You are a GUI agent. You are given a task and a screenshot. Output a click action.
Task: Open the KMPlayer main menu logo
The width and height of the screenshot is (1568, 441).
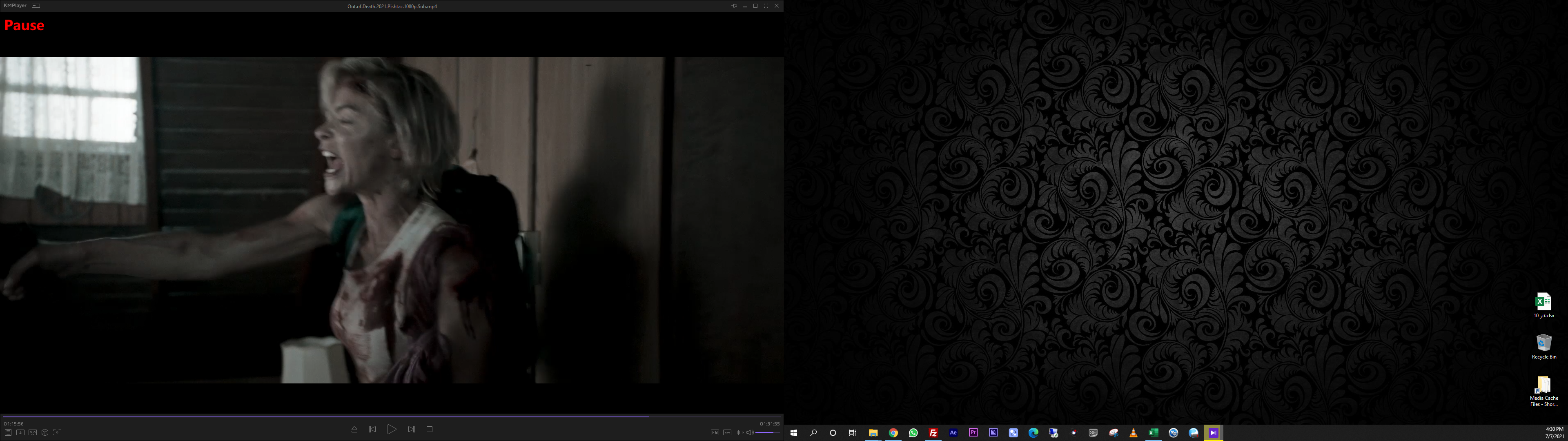[x=15, y=5]
